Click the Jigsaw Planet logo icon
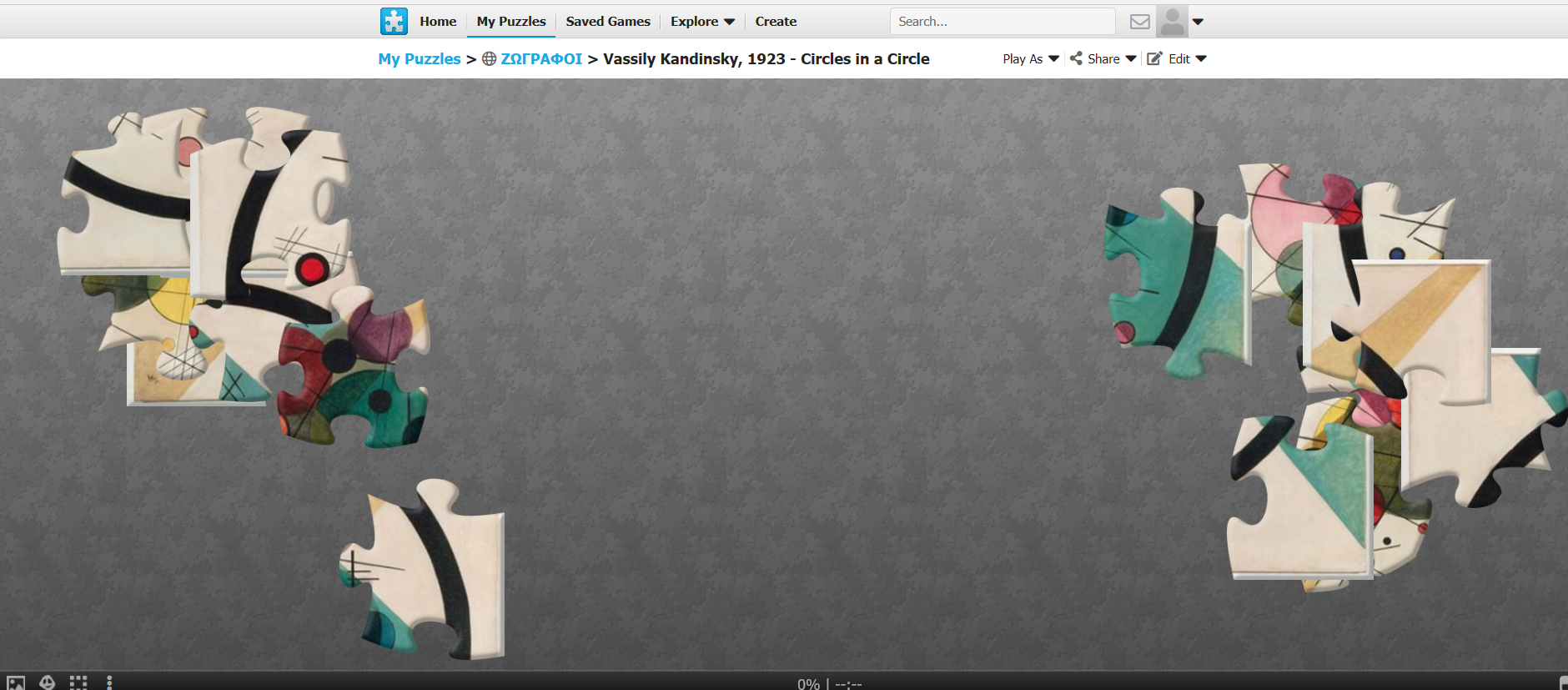This screenshot has height=690, width=1568. tap(394, 21)
